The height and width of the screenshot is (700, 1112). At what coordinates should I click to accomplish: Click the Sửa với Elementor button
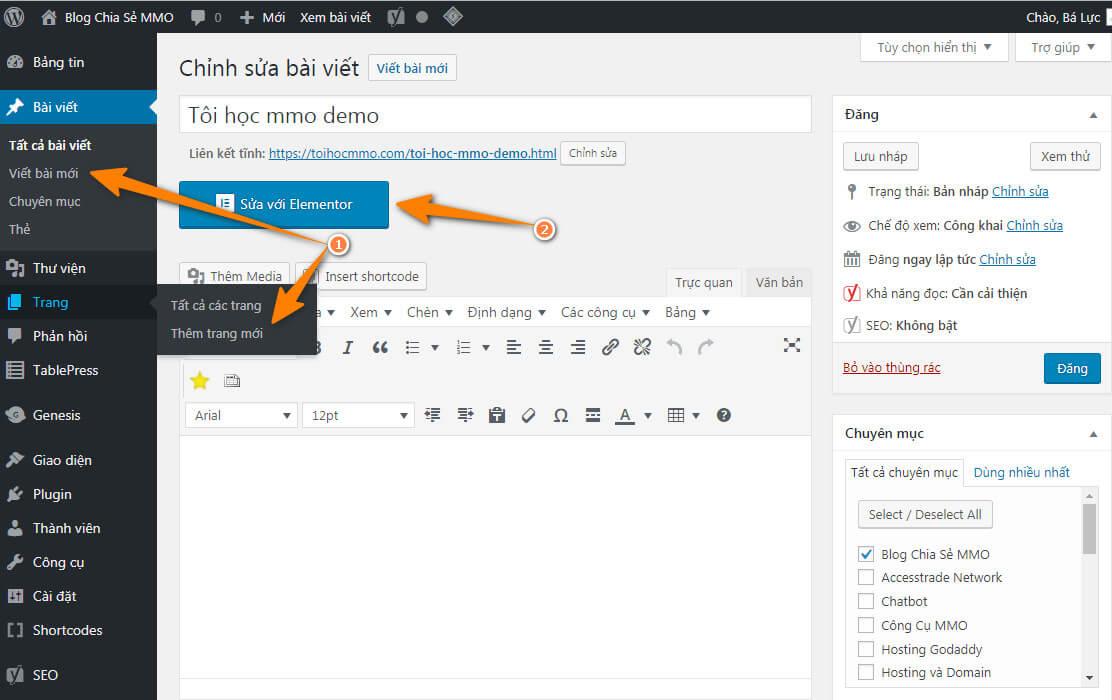tap(284, 204)
